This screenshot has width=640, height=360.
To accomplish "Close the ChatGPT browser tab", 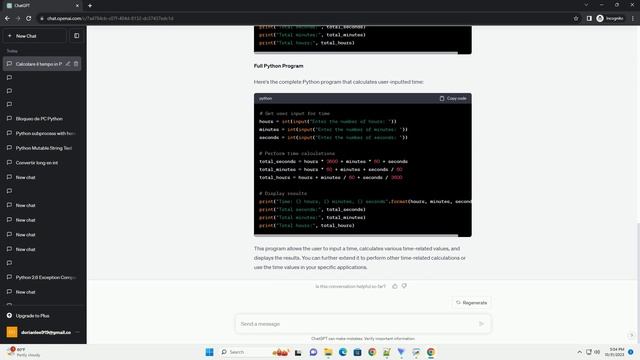I will click(77, 6).
